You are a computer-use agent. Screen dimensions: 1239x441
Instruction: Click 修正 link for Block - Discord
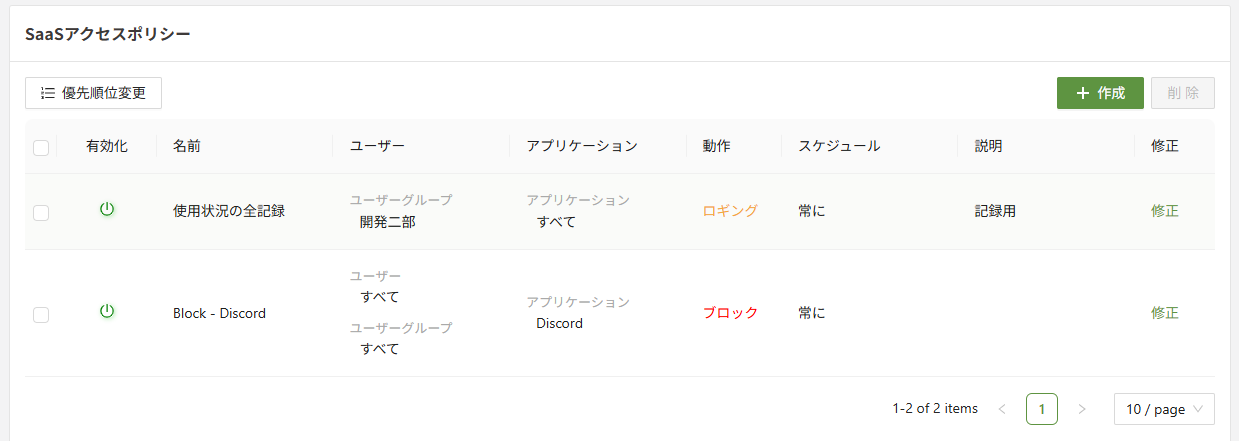(x=1165, y=313)
